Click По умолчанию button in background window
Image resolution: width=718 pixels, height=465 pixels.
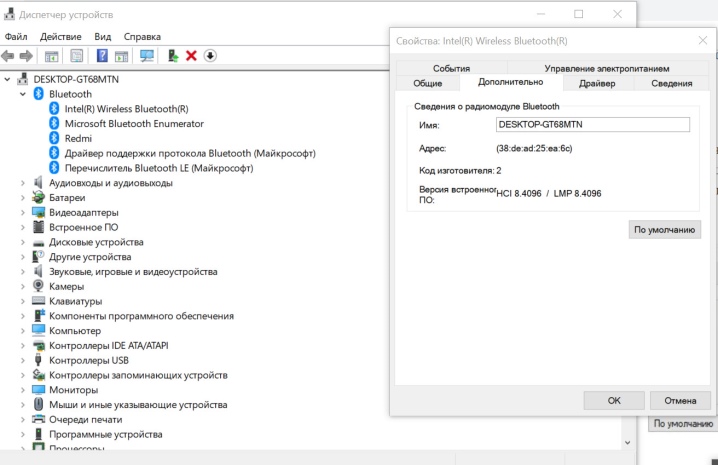click(x=683, y=424)
